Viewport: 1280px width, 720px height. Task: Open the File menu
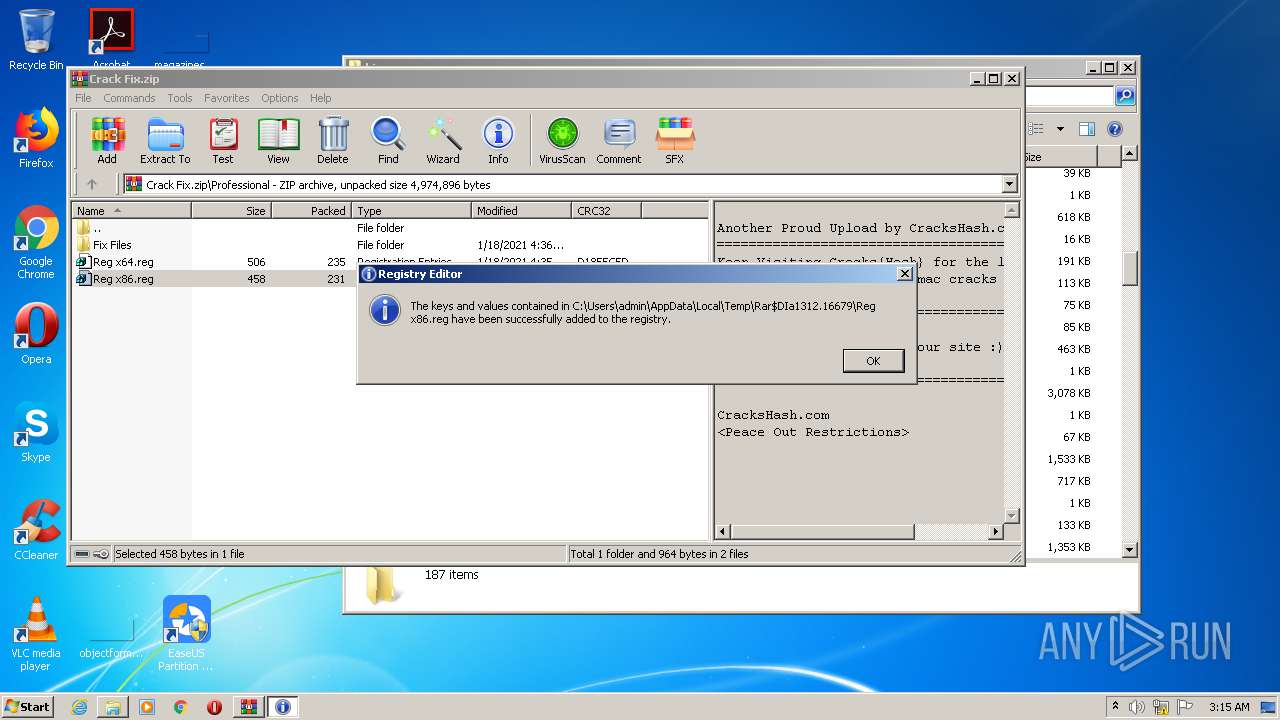point(83,98)
